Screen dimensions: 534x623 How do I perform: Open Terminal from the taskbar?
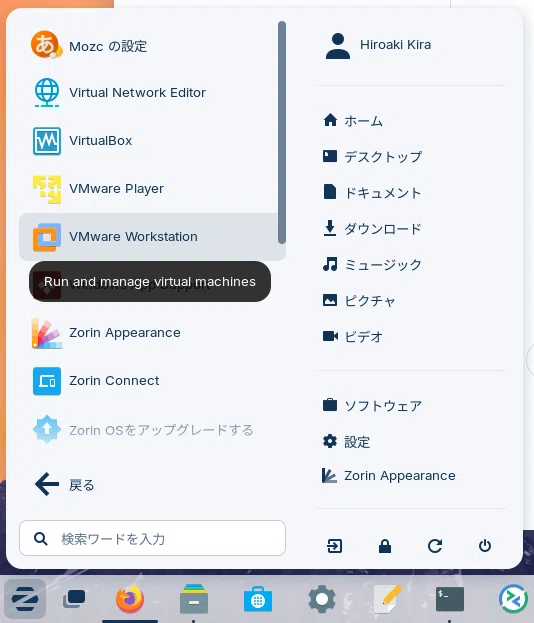pos(450,599)
